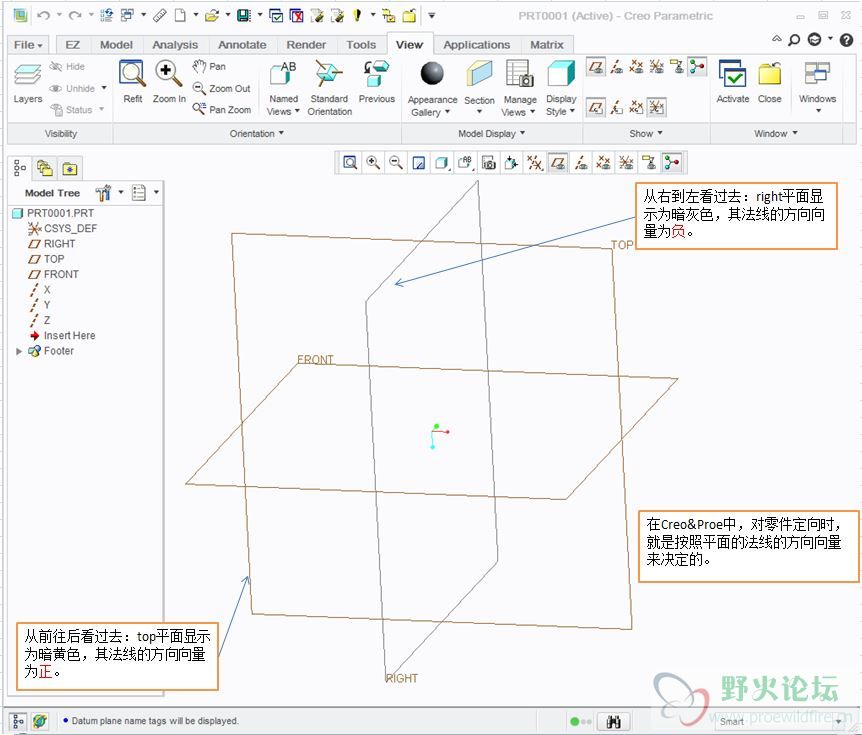Undo the last action in the quick access toolbar

coord(43,15)
